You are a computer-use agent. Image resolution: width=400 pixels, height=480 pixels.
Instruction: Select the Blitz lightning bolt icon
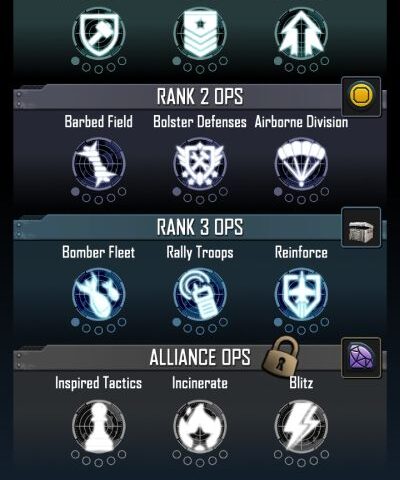(x=301, y=426)
